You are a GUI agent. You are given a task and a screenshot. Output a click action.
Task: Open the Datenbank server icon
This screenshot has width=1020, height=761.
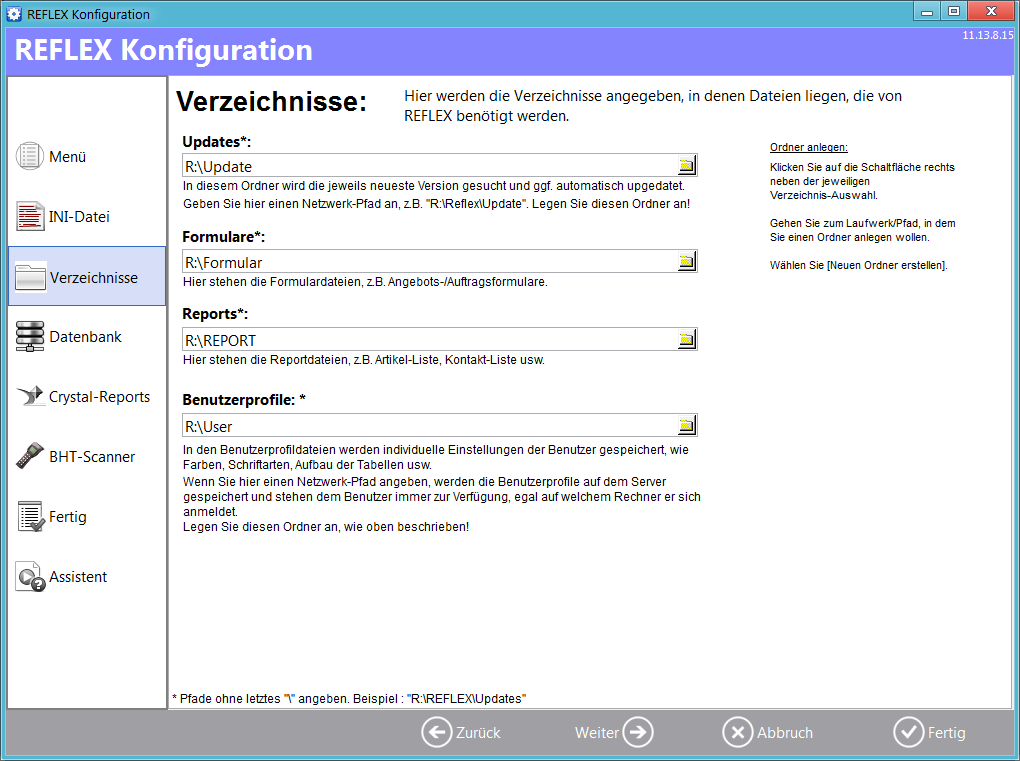pyautogui.click(x=30, y=337)
